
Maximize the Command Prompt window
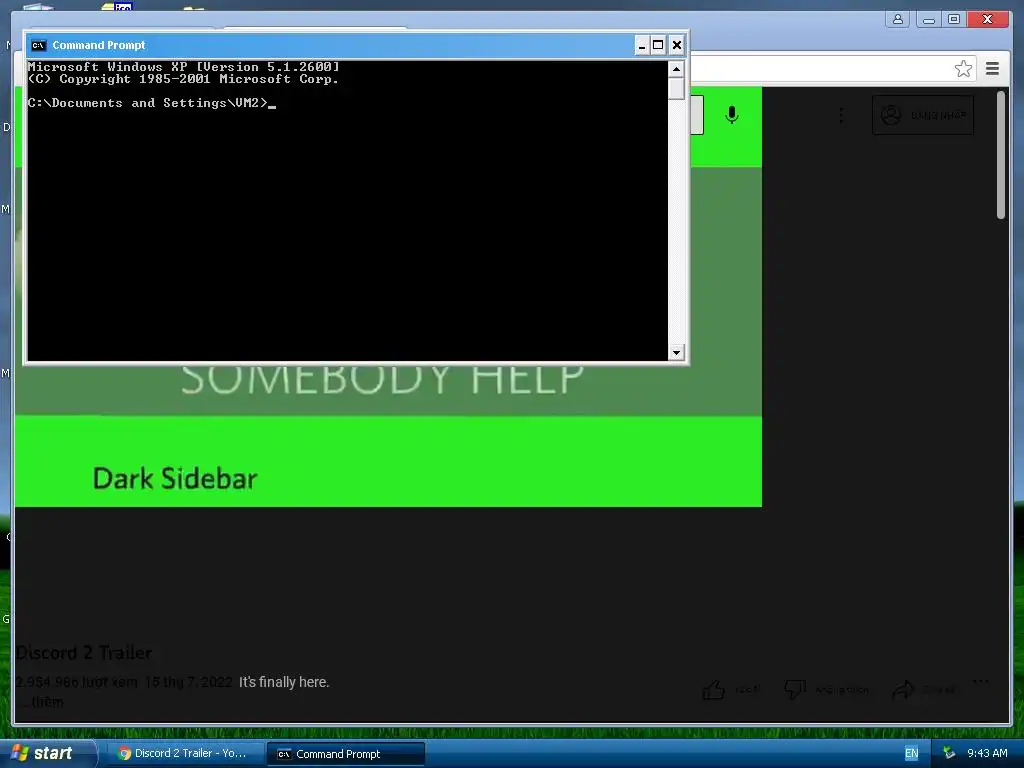(658, 45)
